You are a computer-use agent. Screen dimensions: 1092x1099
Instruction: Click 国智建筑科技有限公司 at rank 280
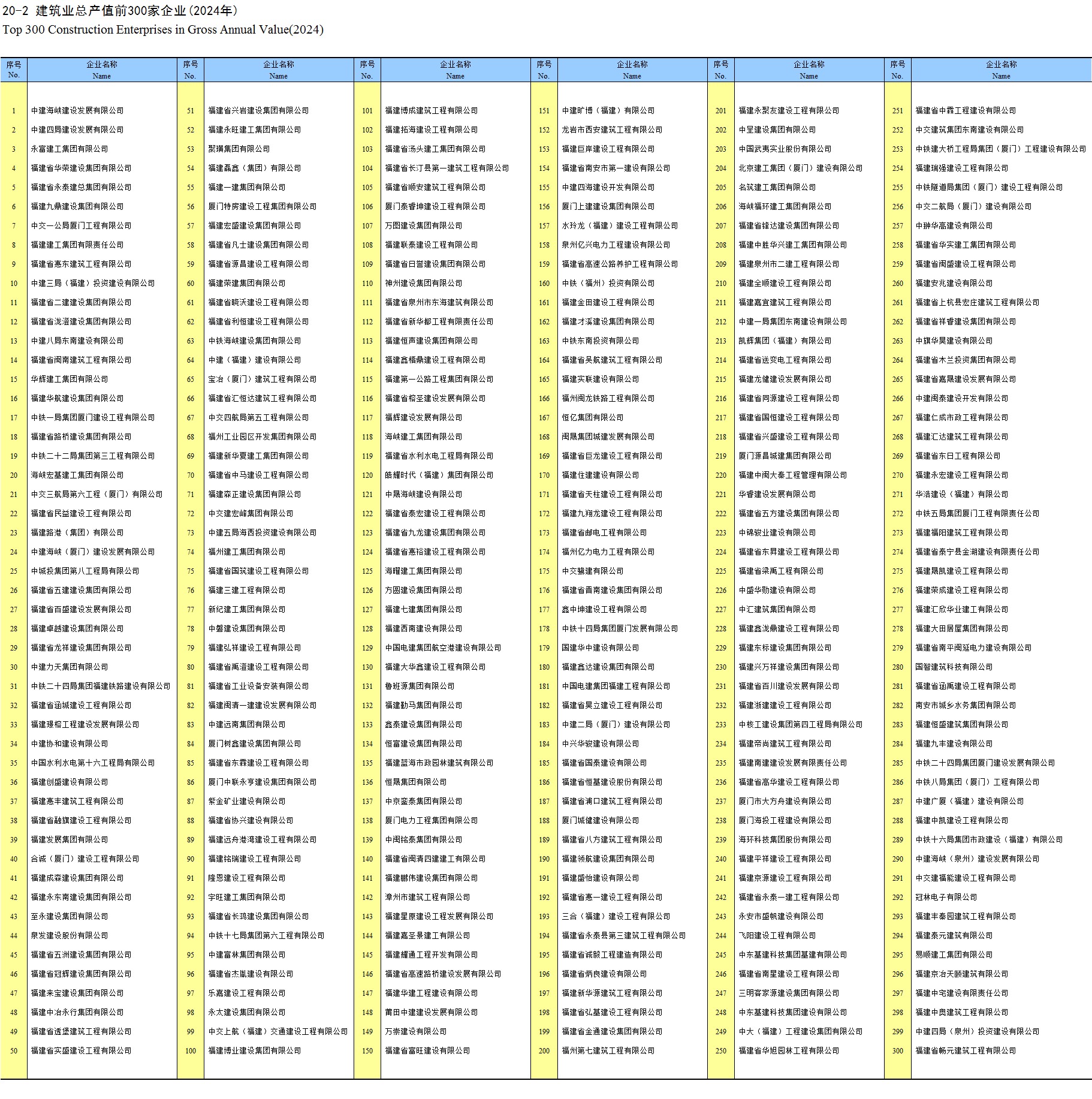point(954,667)
